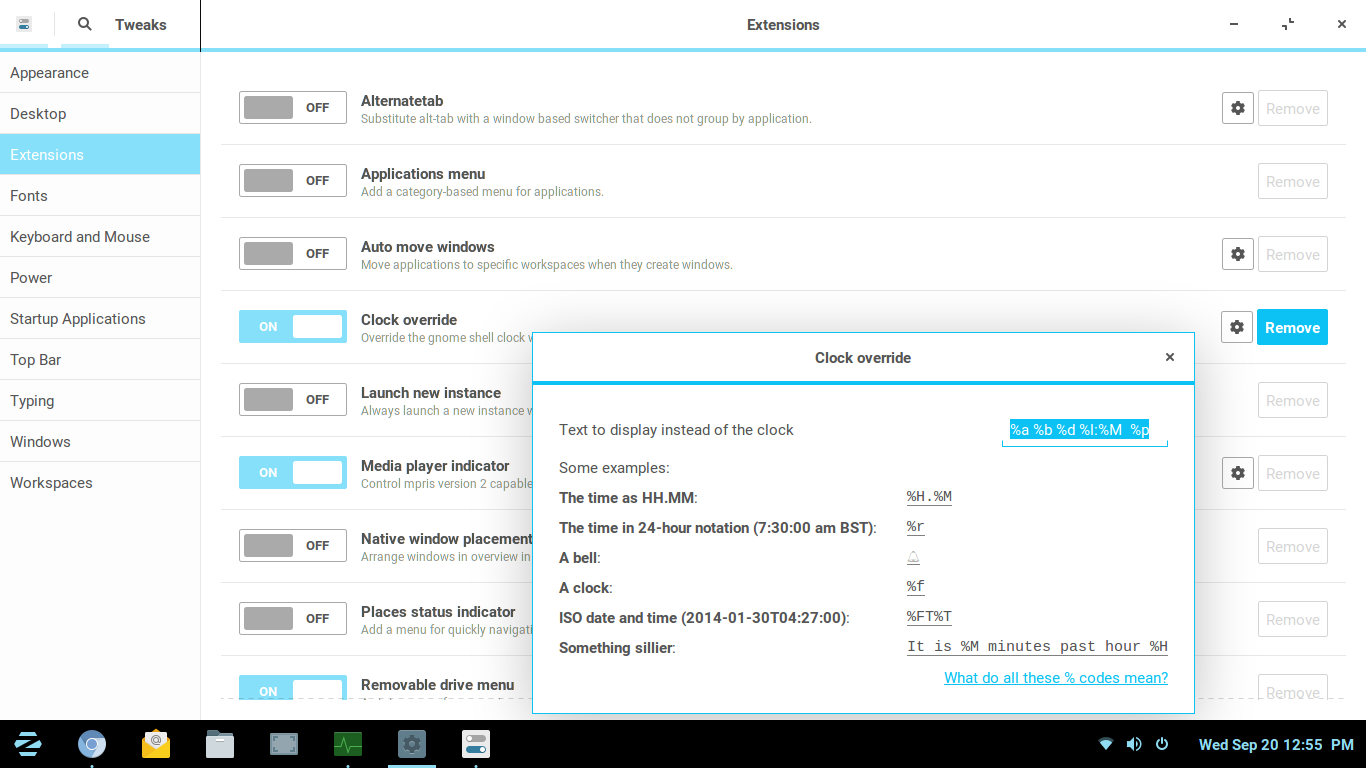Open the Keyboard and Mouse section

pyautogui.click(x=80, y=237)
